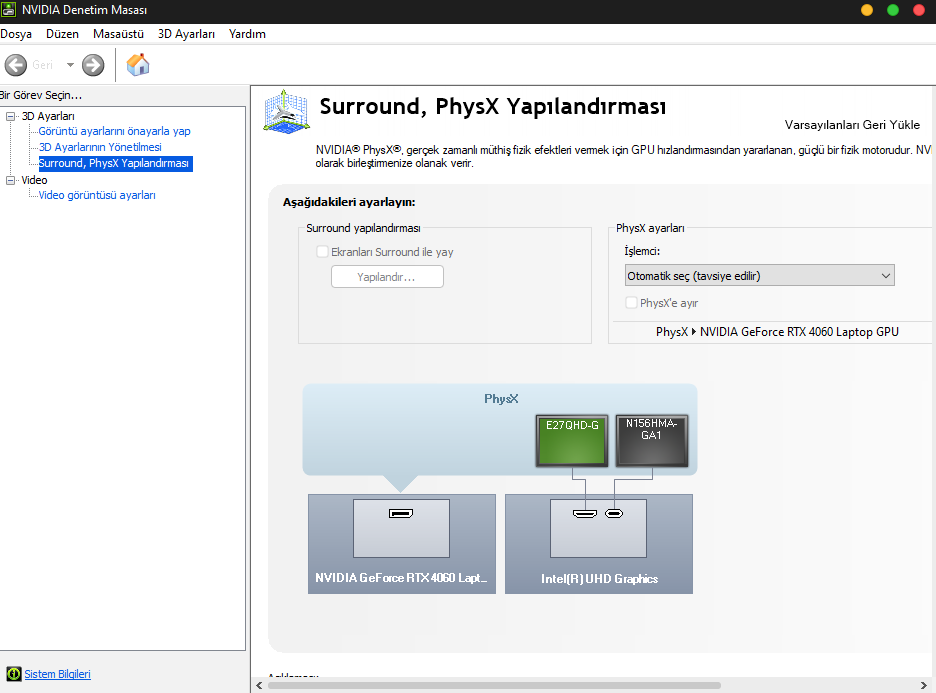Click the green window control button
The height and width of the screenshot is (693, 936).
[x=893, y=10]
